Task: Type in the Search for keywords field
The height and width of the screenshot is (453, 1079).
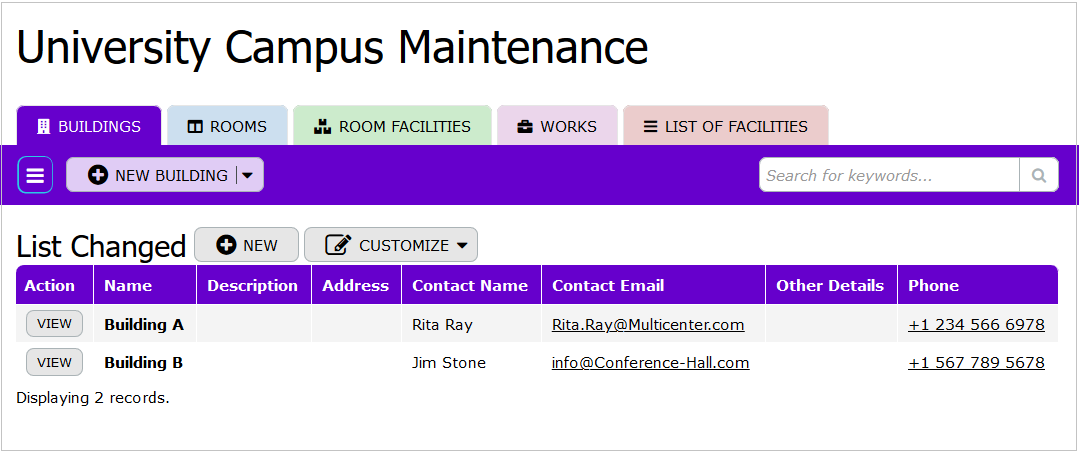Action: coord(888,175)
